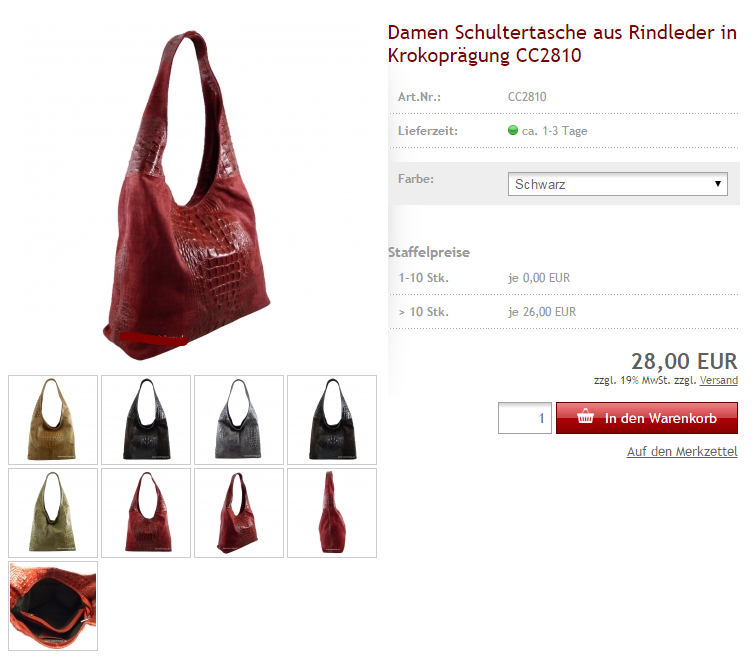Viewport: 755px width, 659px height.
Task: Click the product title heading CC2810
Action: click(x=562, y=44)
